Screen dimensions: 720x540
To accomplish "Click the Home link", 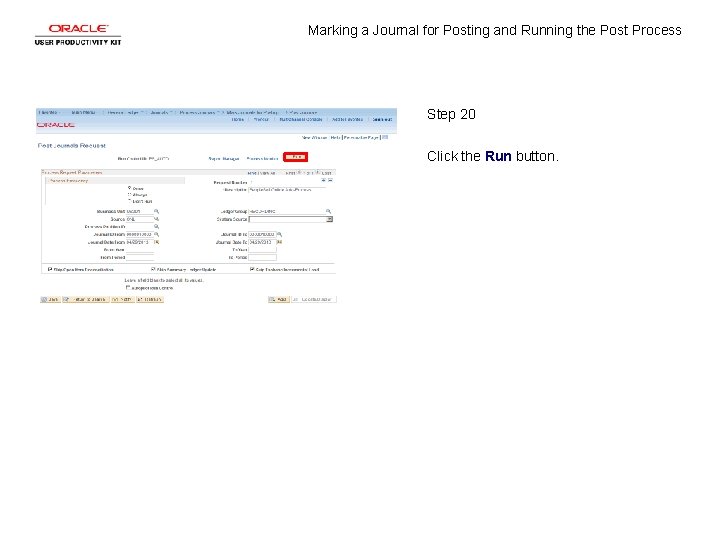I will click(x=237, y=119).
